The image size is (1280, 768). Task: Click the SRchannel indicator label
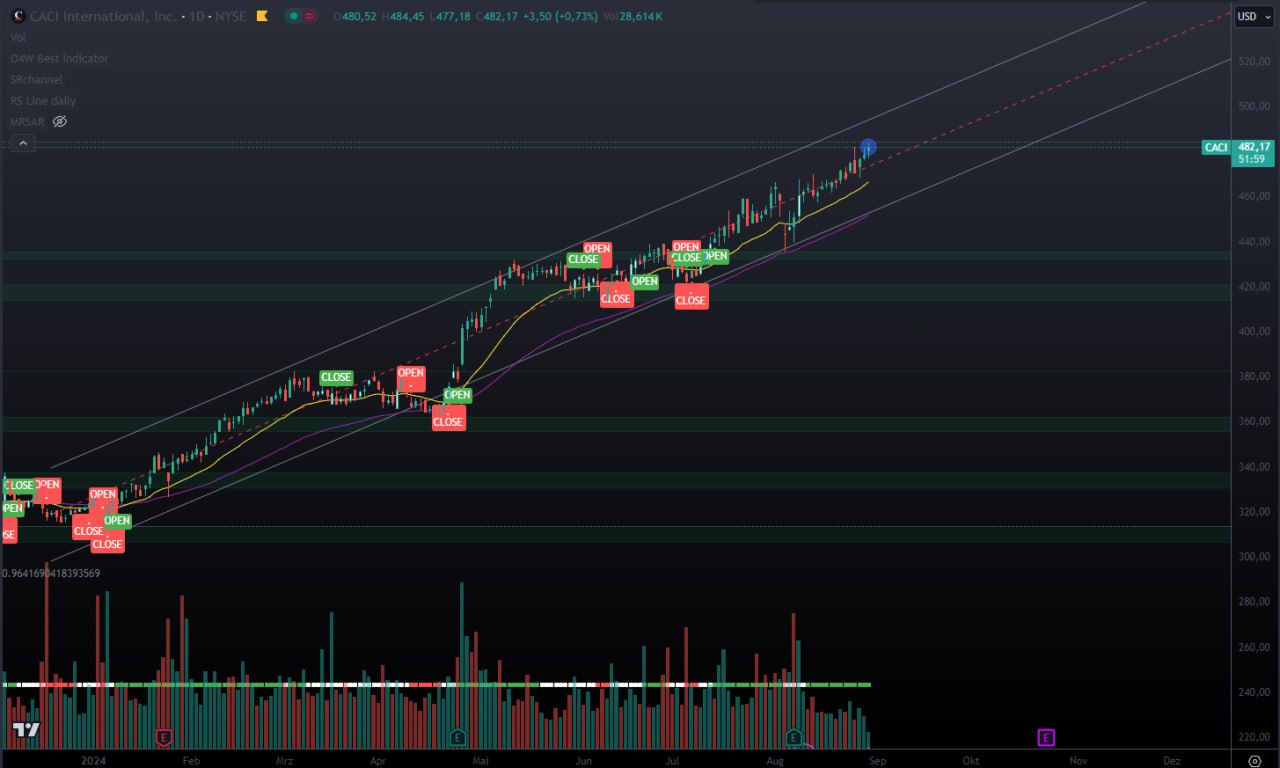click(36, 79)
